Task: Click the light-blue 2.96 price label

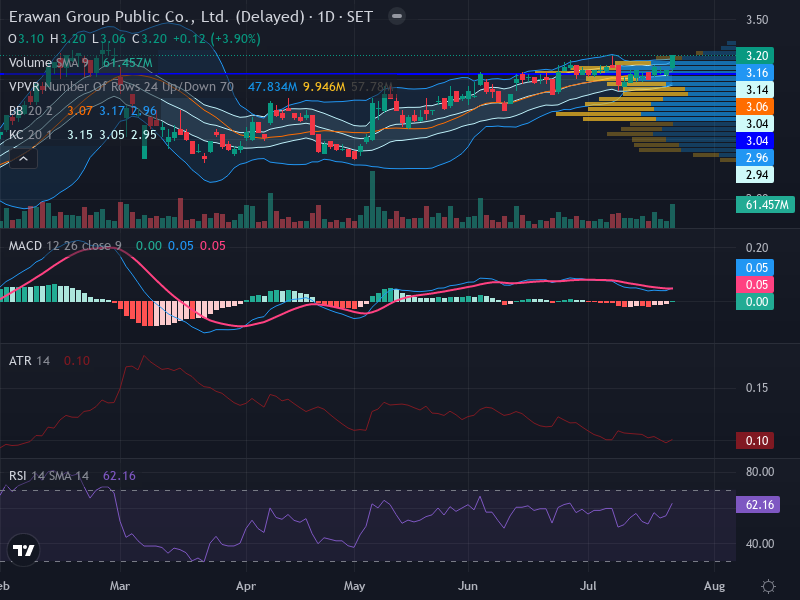Action: click(x=755, y=158)
